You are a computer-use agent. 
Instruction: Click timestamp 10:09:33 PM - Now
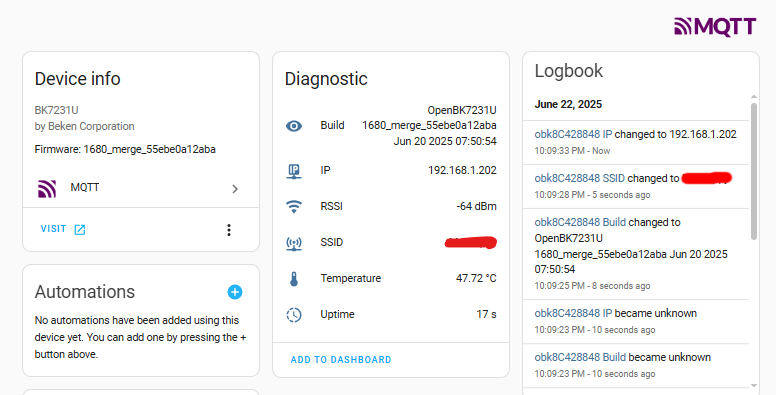point(572,151)
